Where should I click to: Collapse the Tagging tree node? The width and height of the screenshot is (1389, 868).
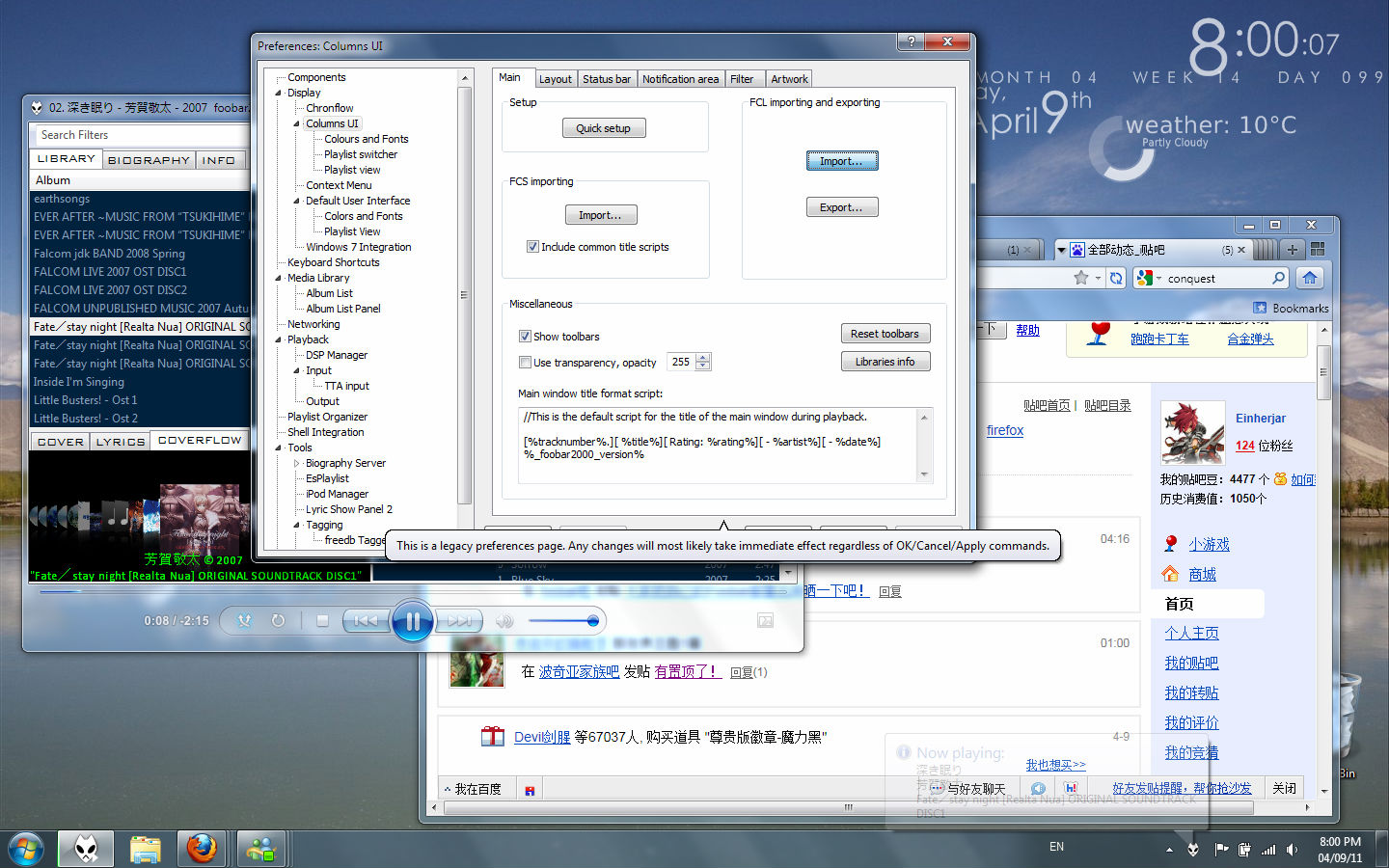point(297,526)
